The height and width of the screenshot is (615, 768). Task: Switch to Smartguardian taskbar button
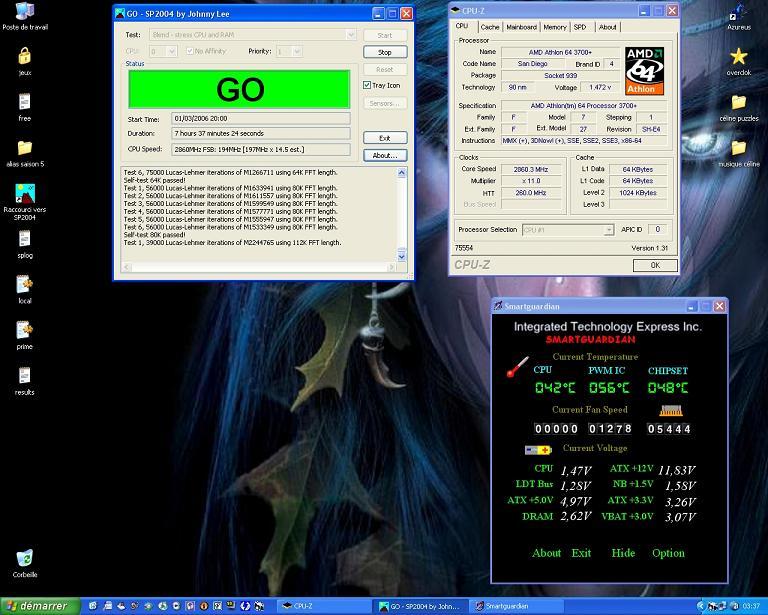(516, 606)
